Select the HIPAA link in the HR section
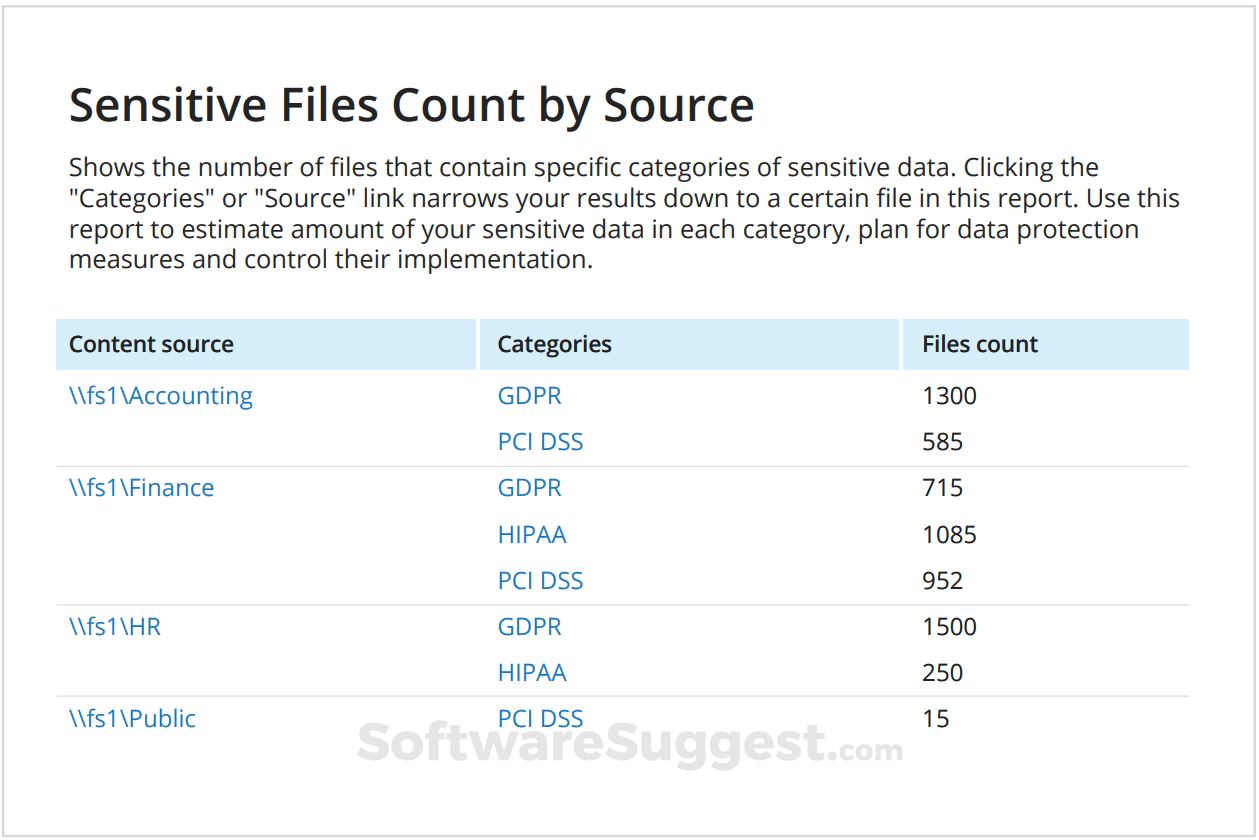Image resolution: width=1259 pixels, height=840 pixels. click(x=532, y=673)
